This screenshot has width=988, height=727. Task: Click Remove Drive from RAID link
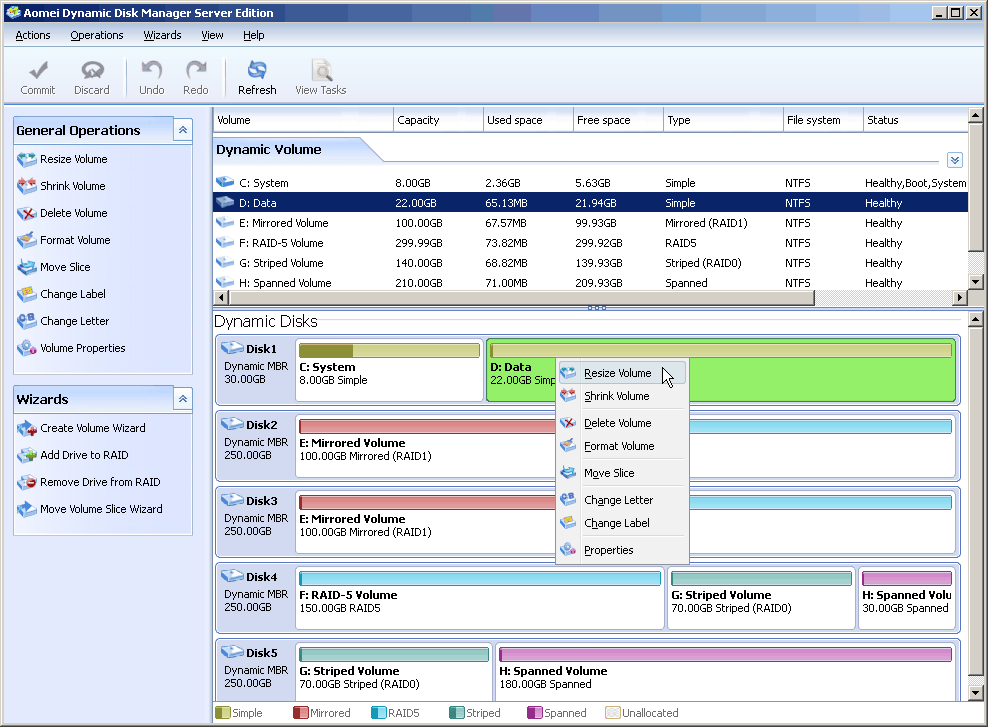(x=100, y=482)
